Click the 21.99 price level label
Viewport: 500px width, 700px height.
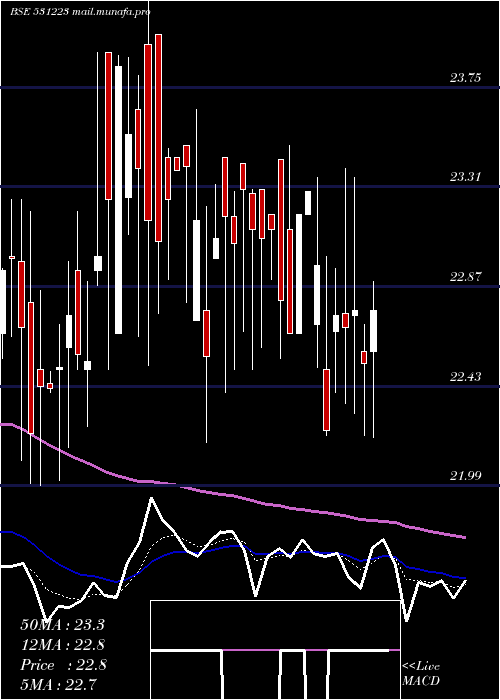[465, 476]
